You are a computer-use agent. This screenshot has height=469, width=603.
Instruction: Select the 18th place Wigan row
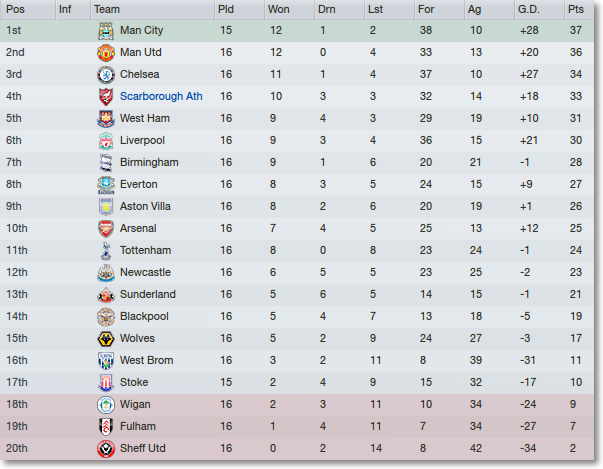pyautogui.click(x=300, y=404)
